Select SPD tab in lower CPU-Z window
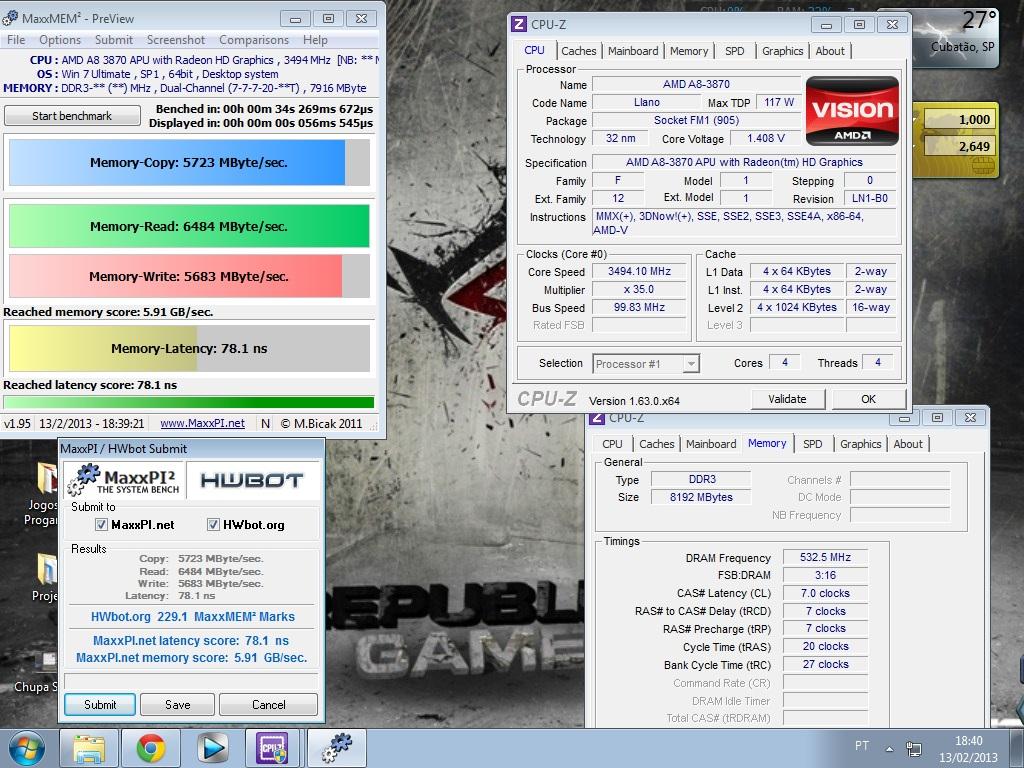 (812, 444)
